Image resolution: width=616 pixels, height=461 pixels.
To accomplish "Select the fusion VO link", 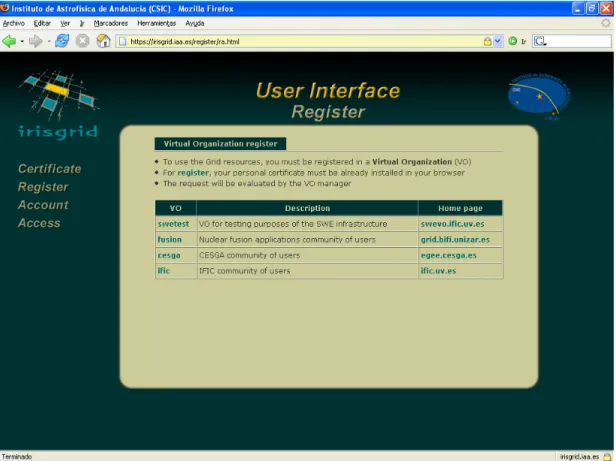I will [170, 239].
